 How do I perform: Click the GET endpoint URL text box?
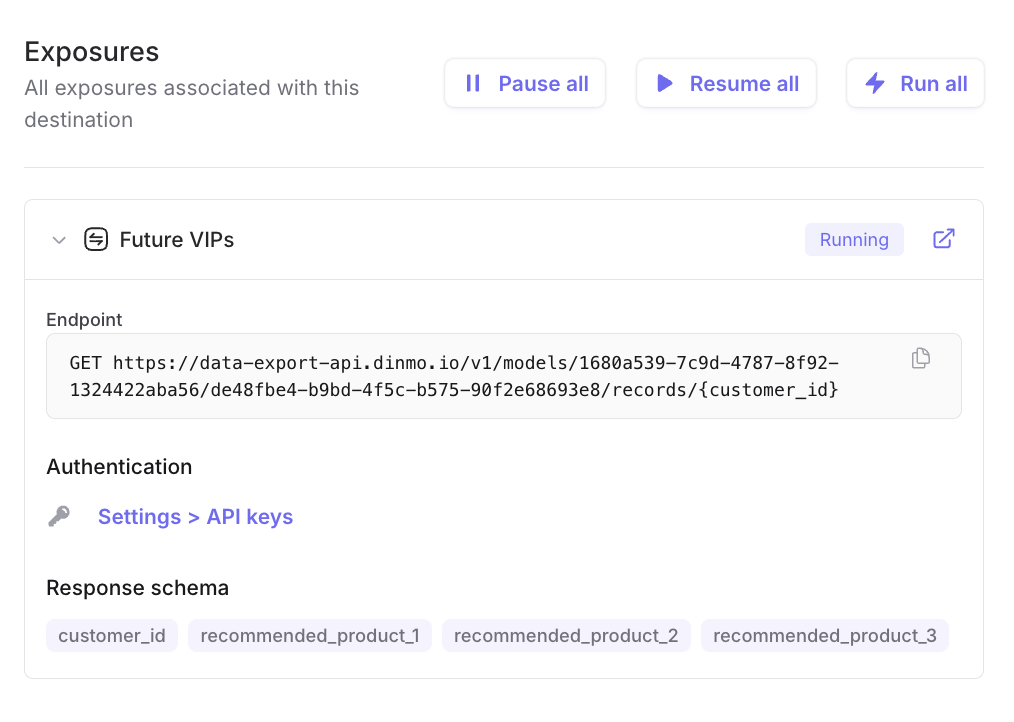click(504, 376)
